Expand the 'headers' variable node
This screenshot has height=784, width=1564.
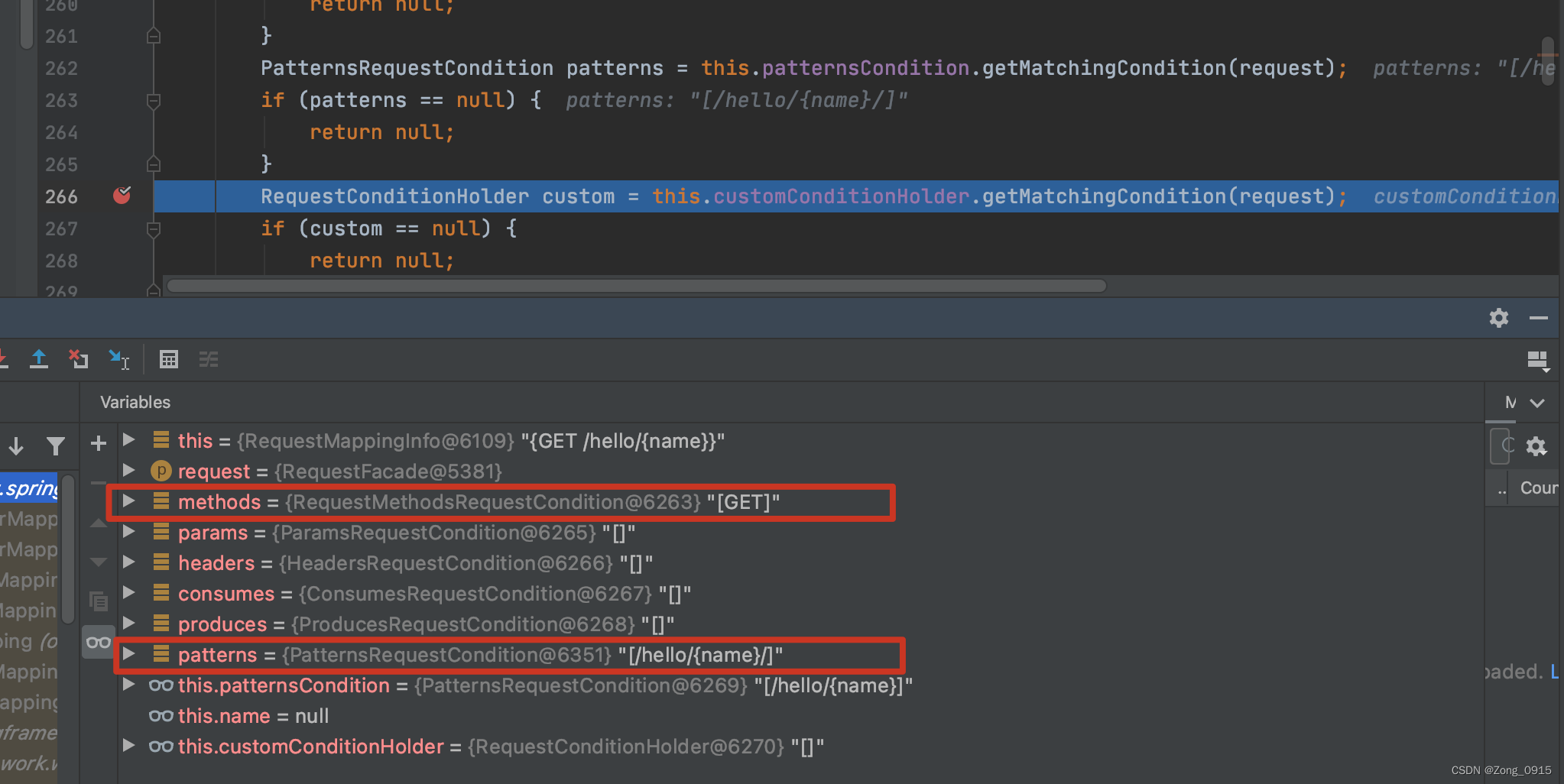[129, 562]
